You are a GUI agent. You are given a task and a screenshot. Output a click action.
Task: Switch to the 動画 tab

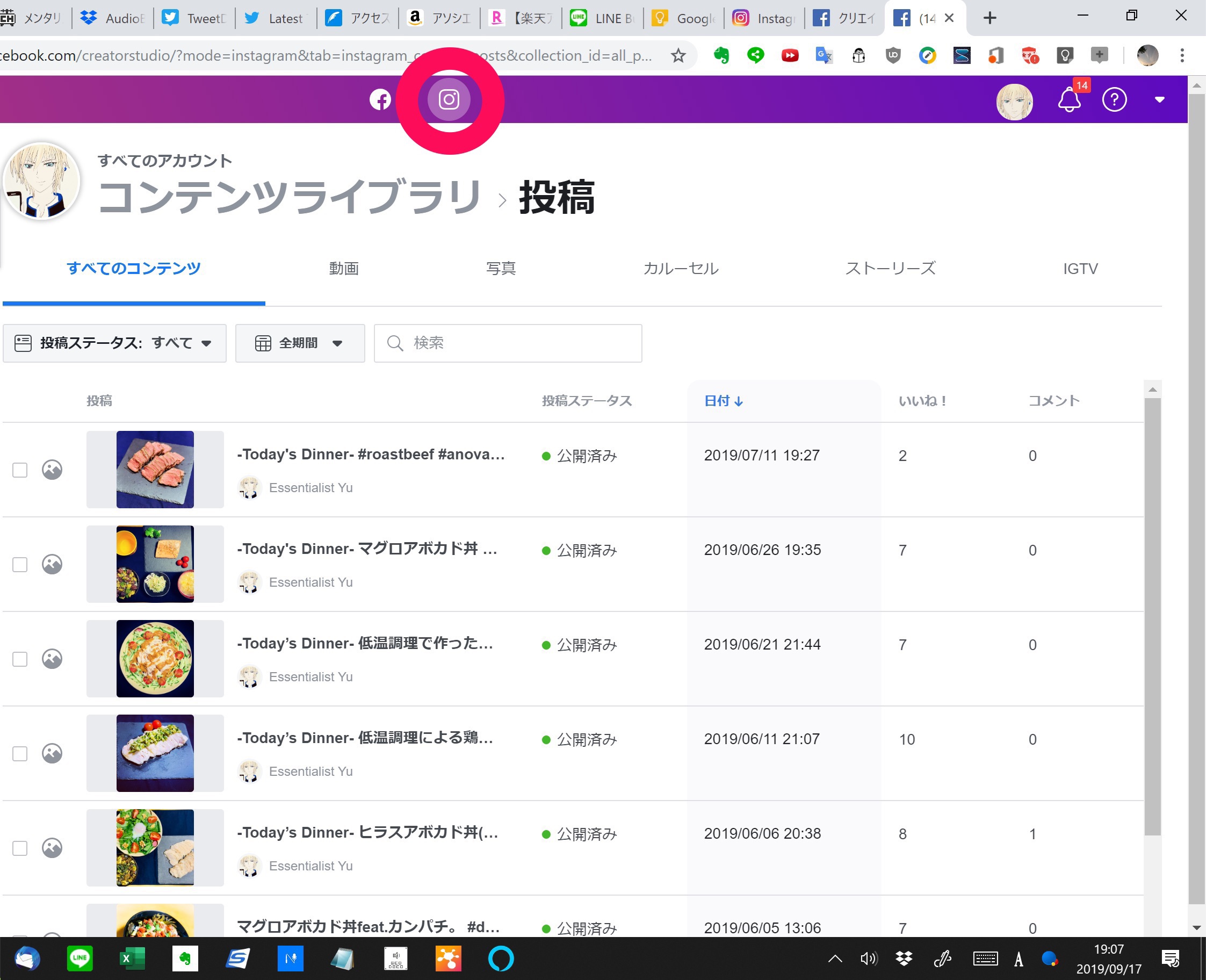click(344, 269)
